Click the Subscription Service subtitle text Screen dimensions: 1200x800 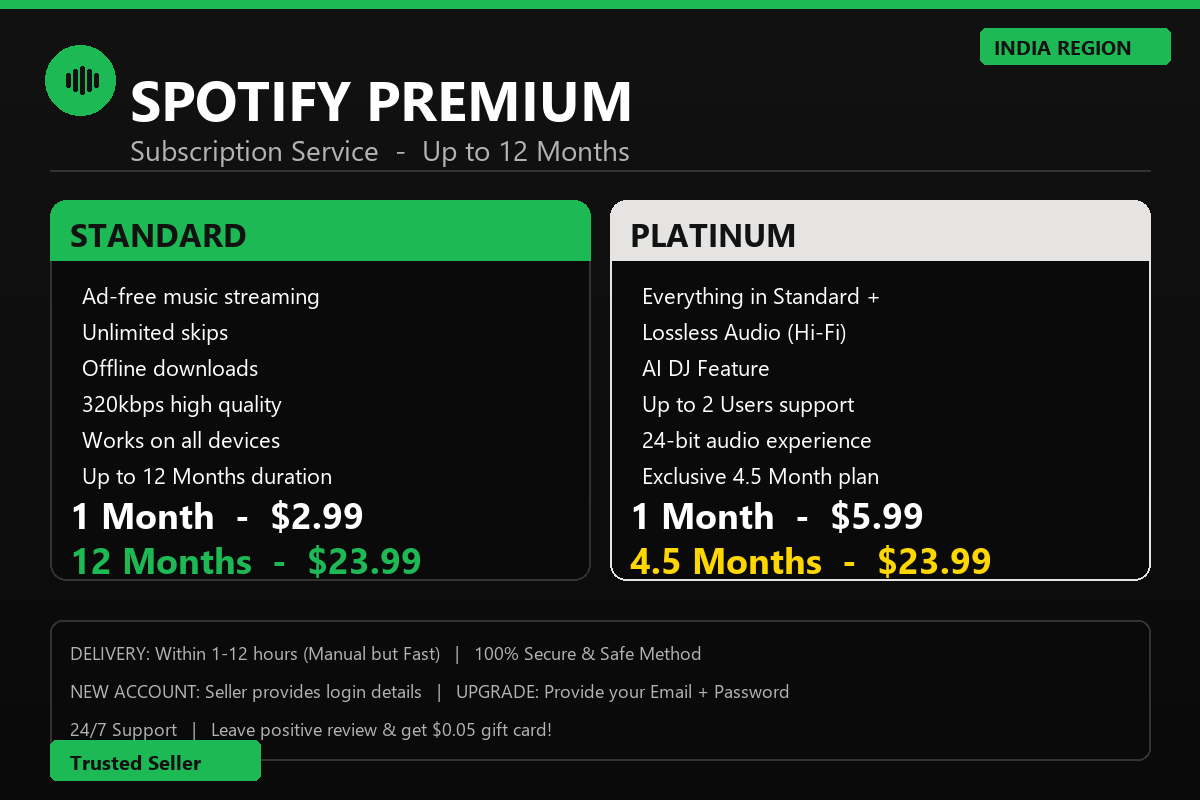[x=380, y=152]
